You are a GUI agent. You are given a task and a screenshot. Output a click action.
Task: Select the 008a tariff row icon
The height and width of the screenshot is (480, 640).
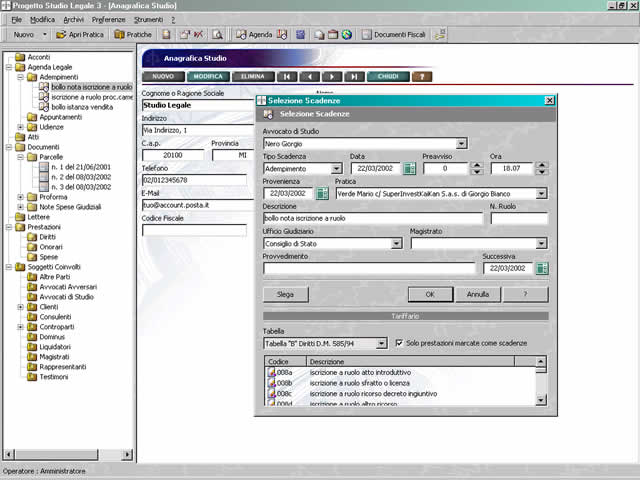271,372
